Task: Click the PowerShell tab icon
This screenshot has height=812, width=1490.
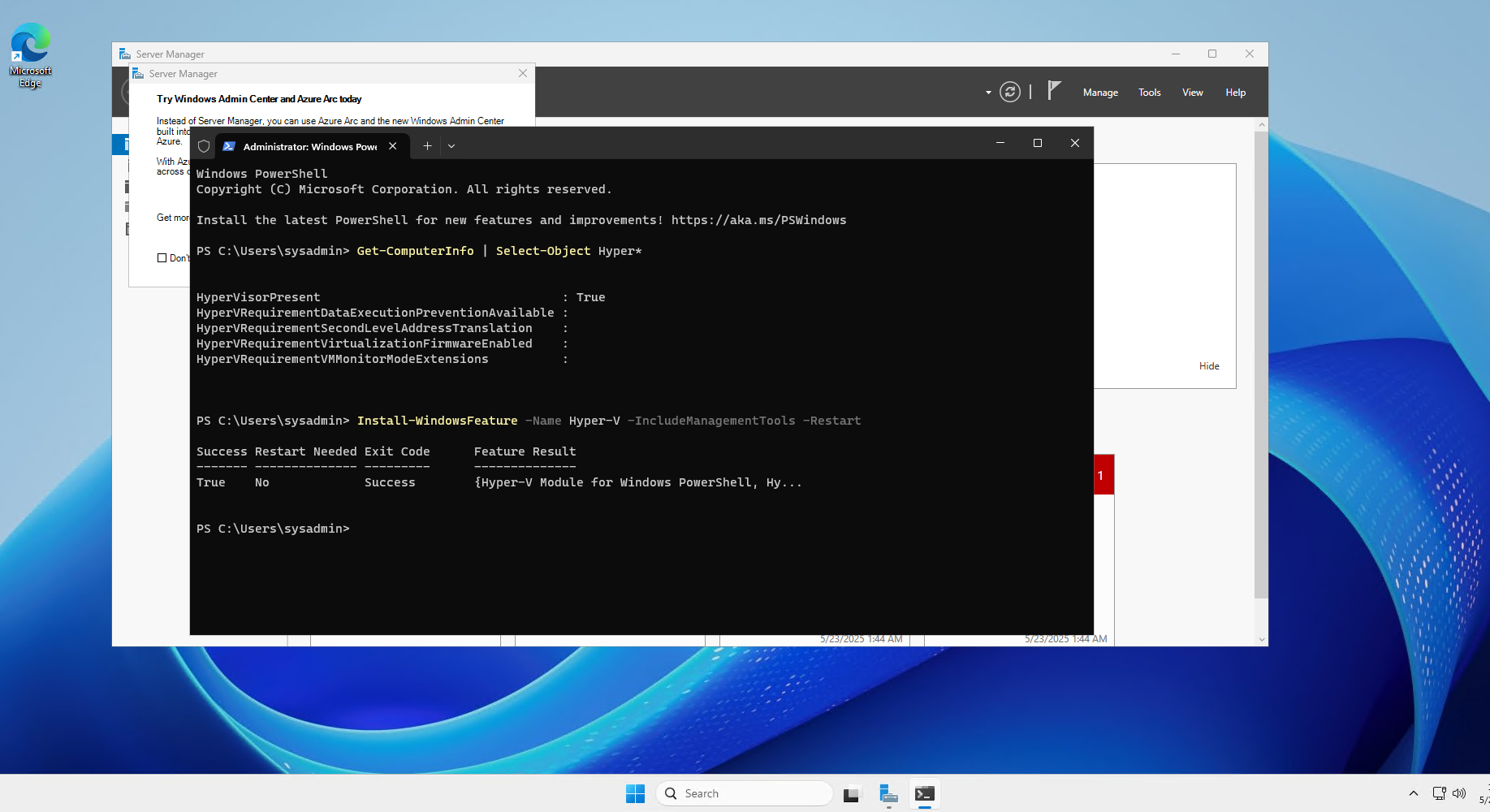Action: coord(229,146)
